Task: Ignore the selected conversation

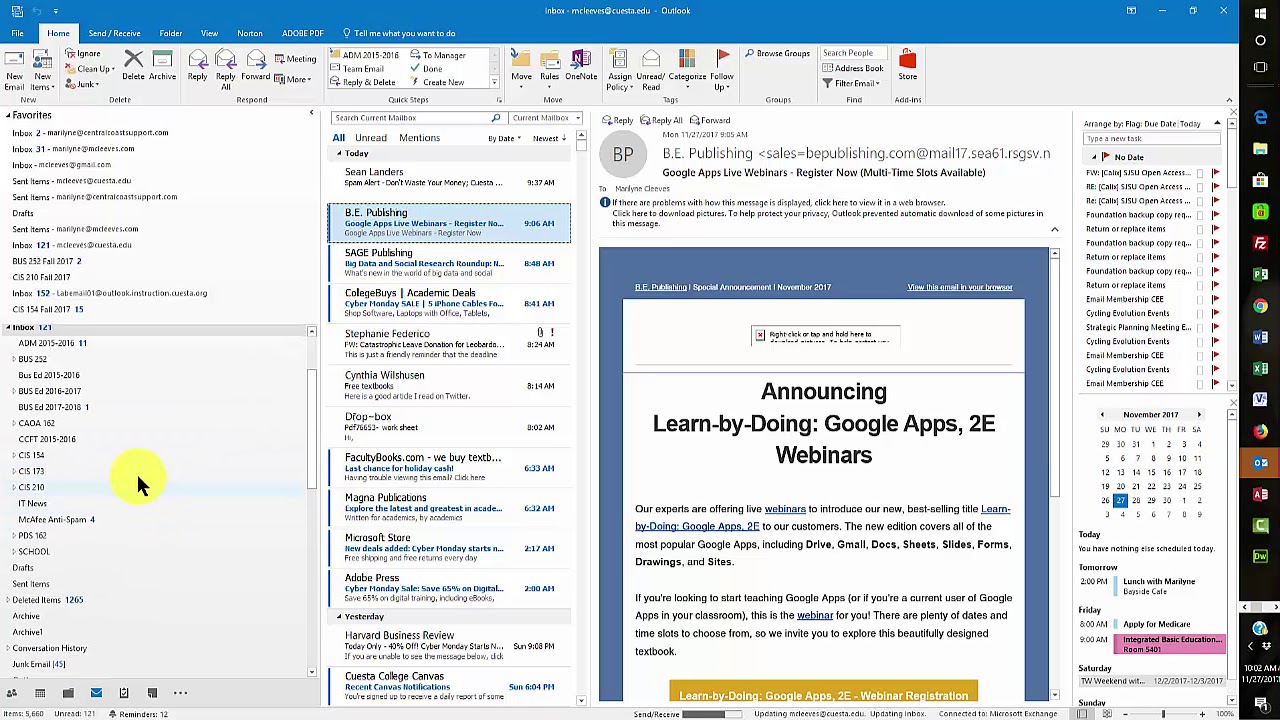Action: (x=82, y=54)
